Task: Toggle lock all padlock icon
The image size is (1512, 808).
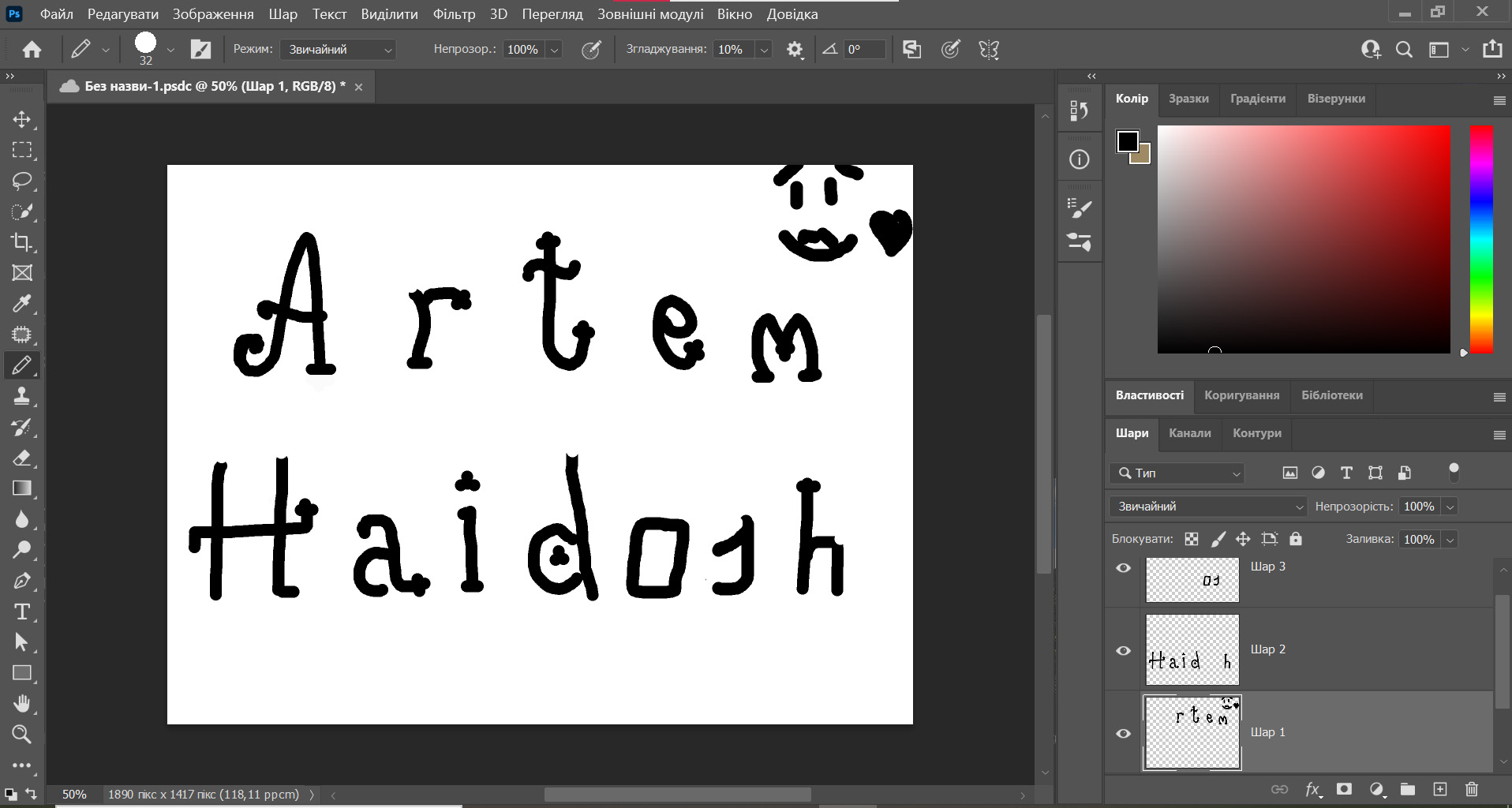Action: tap(1295, 539)
